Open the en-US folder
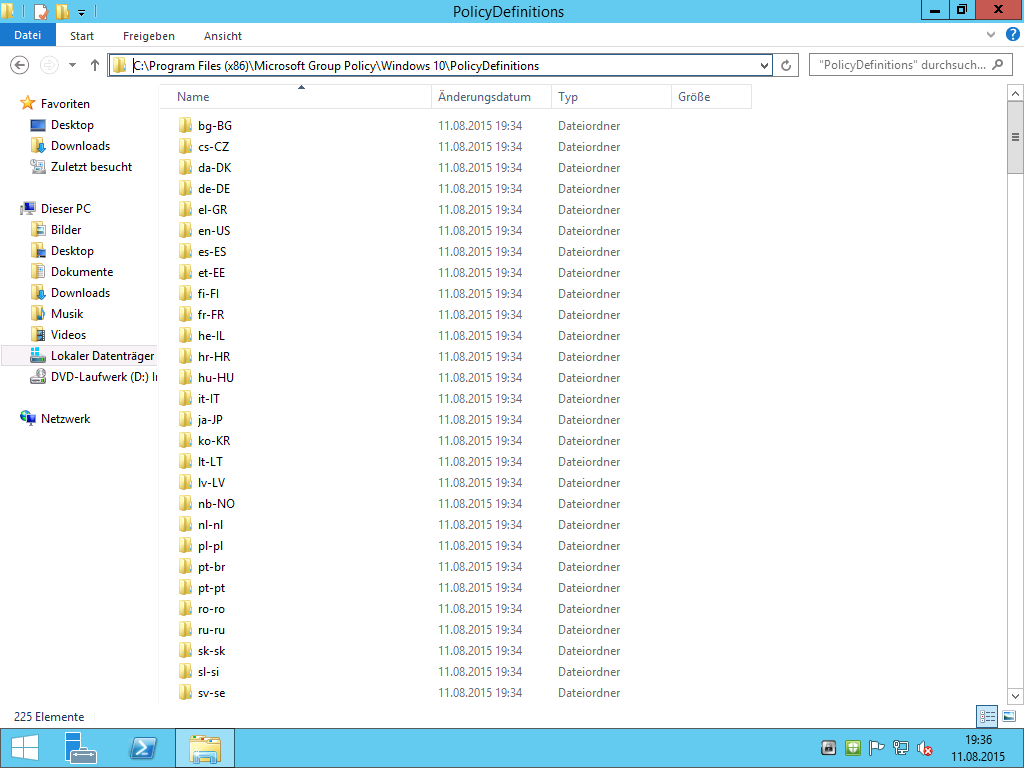The height and width of the screenshot is (768, 1024). [214, 231]
